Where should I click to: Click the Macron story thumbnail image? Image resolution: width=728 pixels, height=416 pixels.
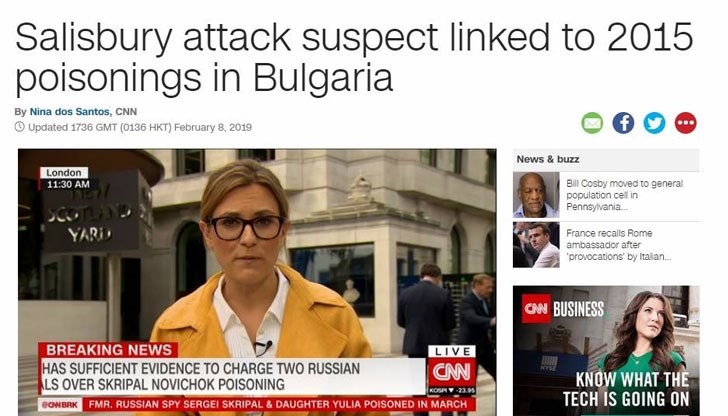click(536, 245)
